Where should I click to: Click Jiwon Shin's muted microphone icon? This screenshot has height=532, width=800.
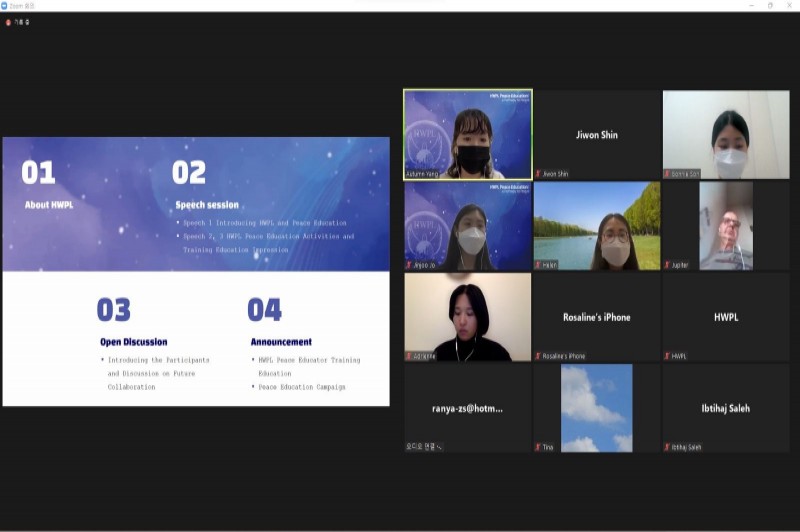point(539,174)
